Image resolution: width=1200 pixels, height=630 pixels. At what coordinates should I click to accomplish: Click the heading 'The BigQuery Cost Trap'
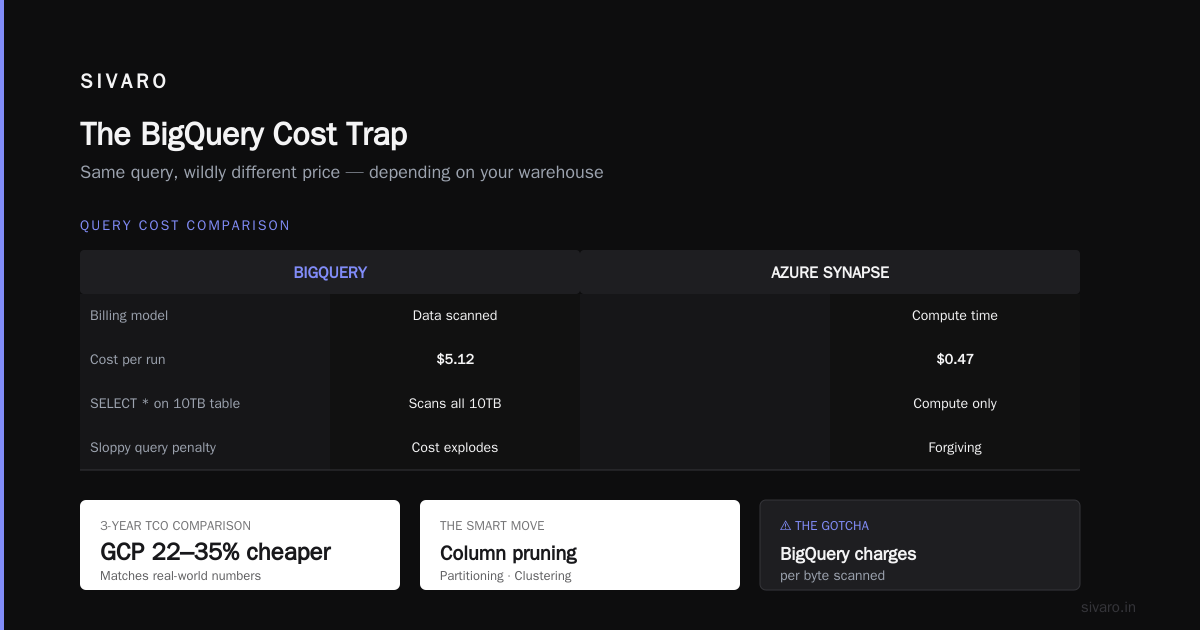click(244, 134)
